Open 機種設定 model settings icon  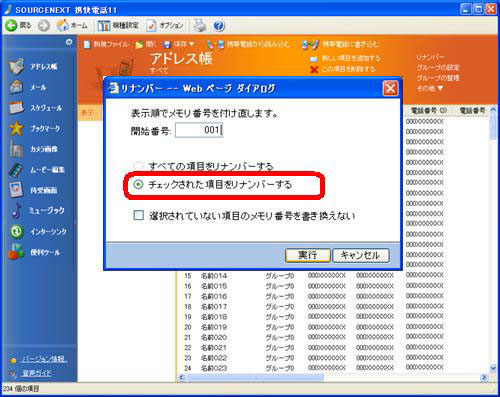[x=104, y=26]
